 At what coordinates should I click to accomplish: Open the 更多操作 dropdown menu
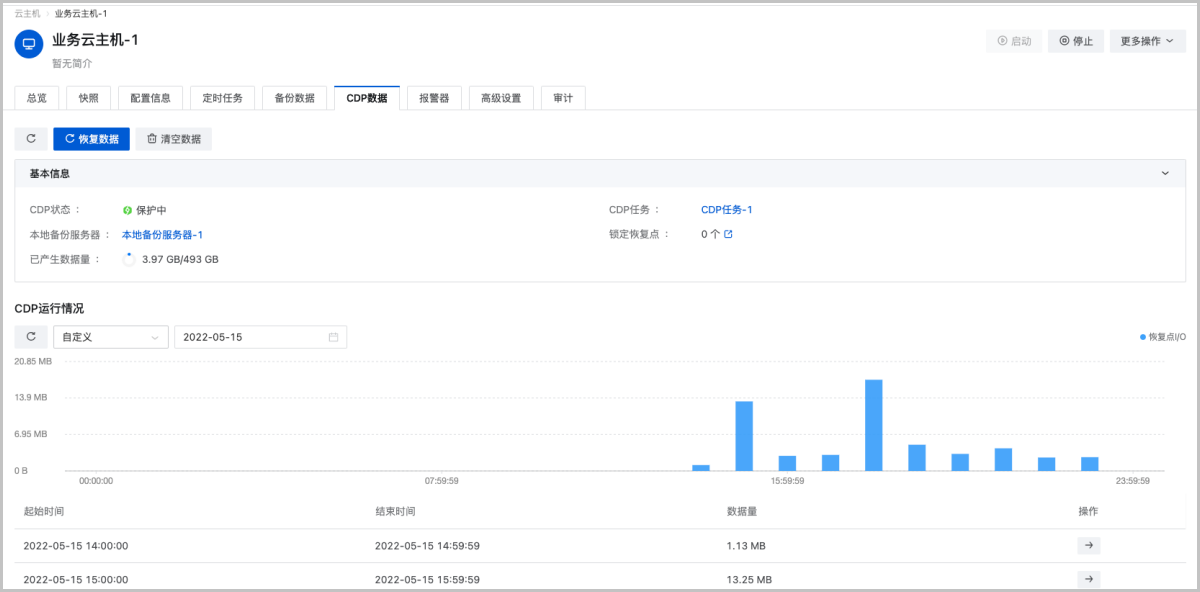pos(1147,40)
